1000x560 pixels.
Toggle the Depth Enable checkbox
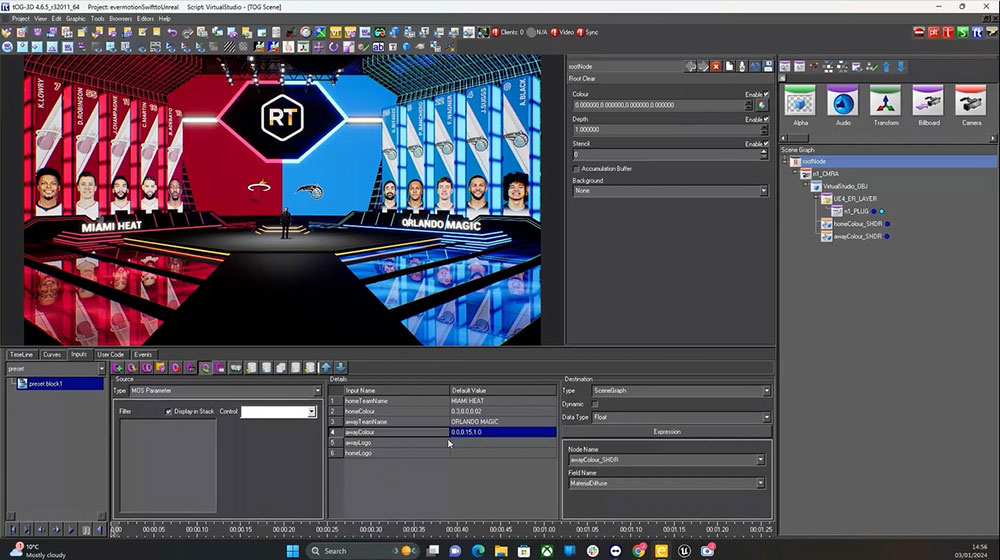(766, 119)
